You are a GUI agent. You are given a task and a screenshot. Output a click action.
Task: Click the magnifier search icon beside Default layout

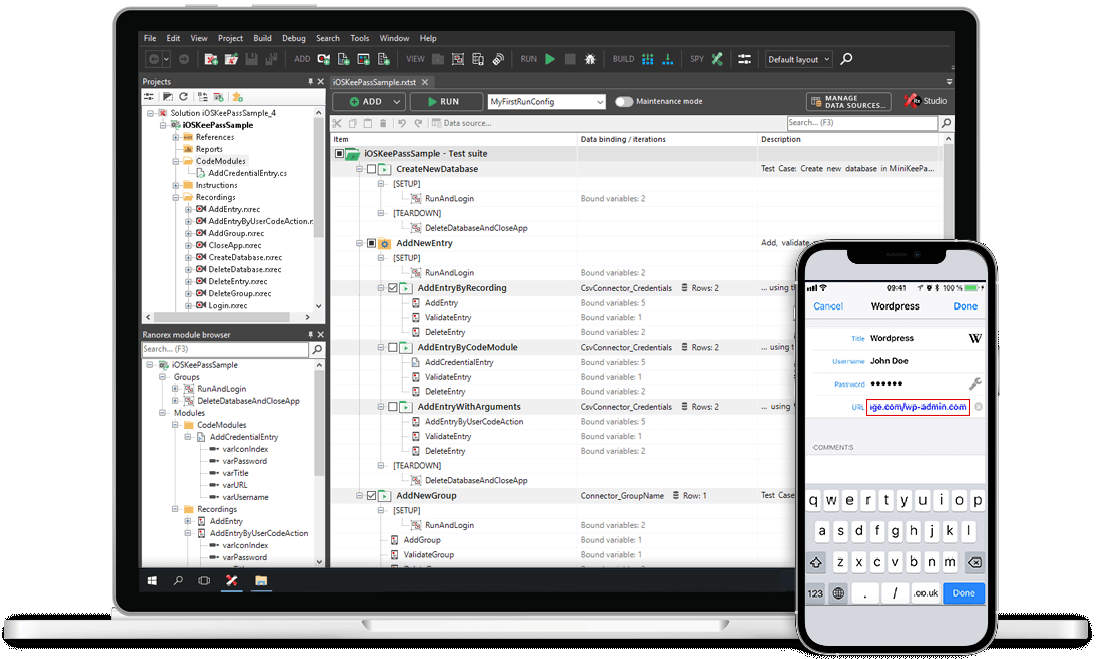tap(847, 59)
